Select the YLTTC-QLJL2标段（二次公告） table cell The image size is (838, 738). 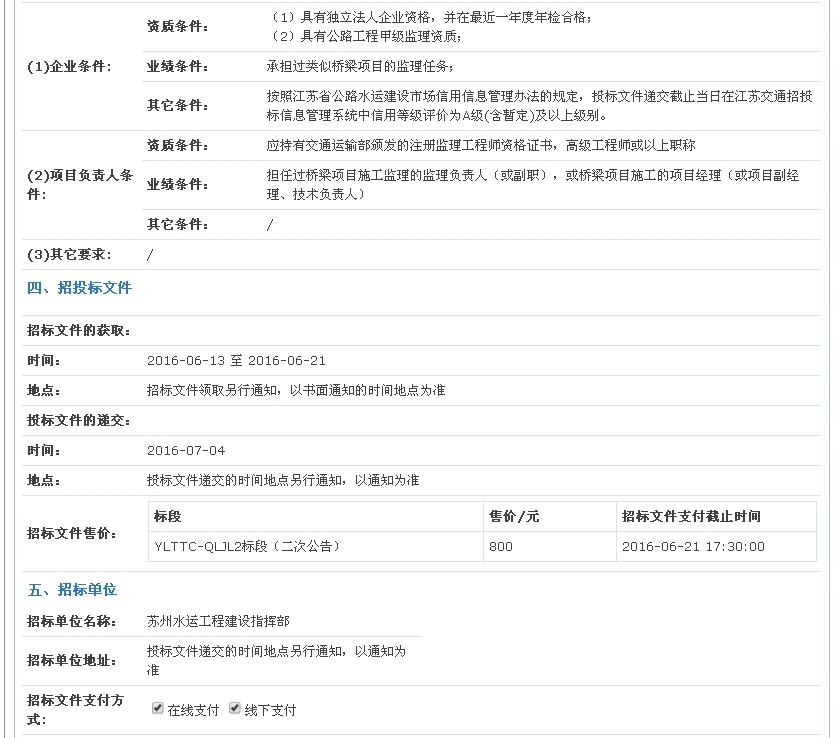(247, 546)
